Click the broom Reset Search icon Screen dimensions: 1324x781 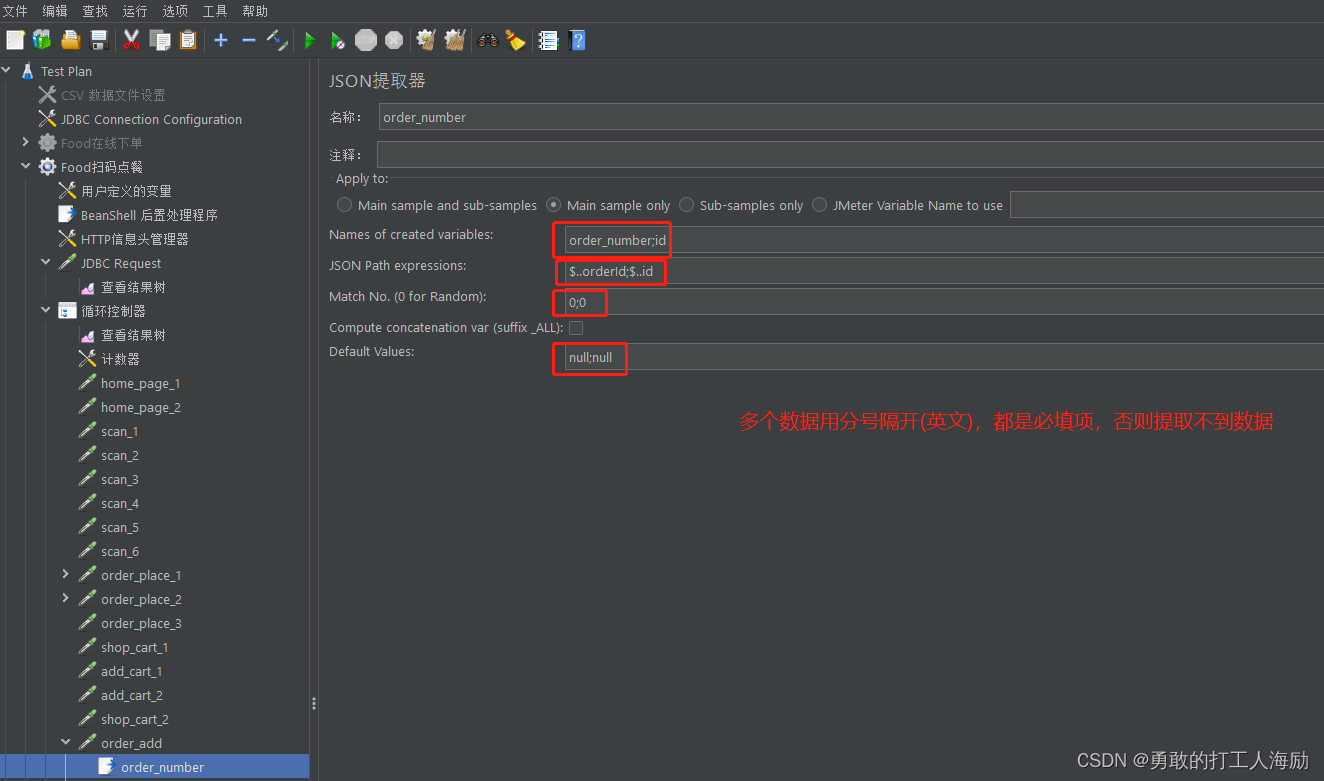[515, 40]
